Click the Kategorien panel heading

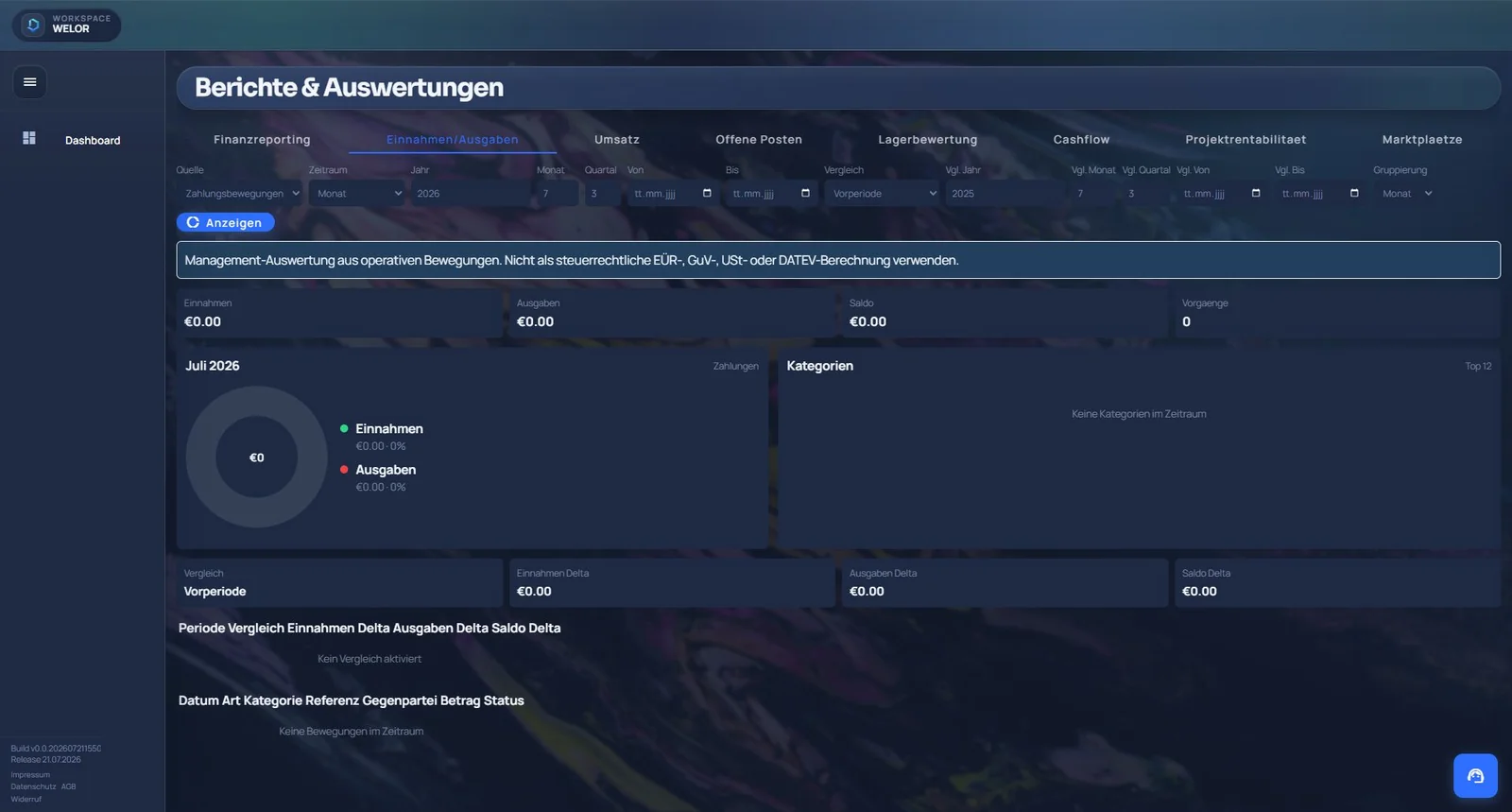coord(820,366)
